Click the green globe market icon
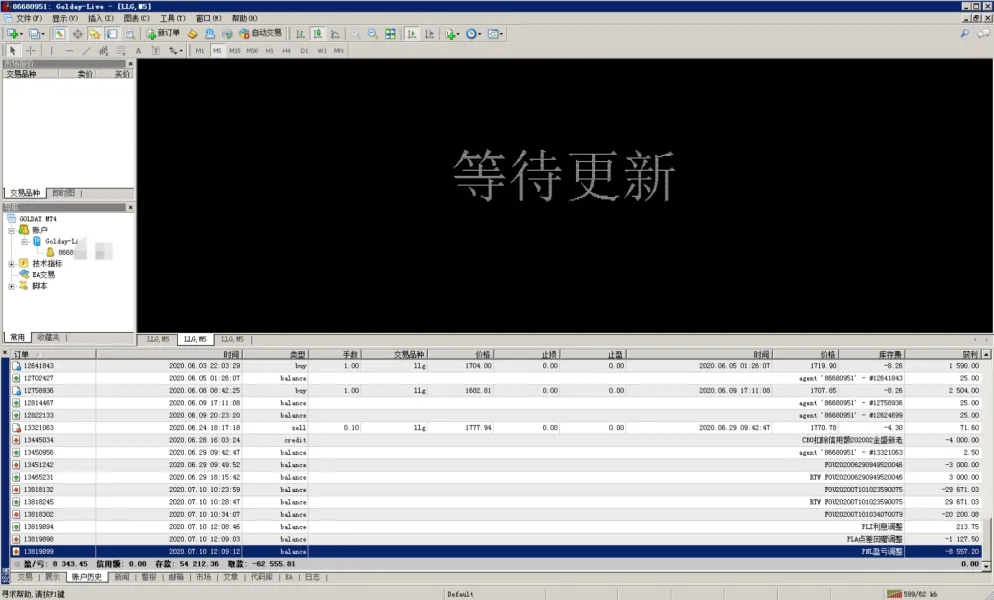994x600 pixels. (226, 34)
